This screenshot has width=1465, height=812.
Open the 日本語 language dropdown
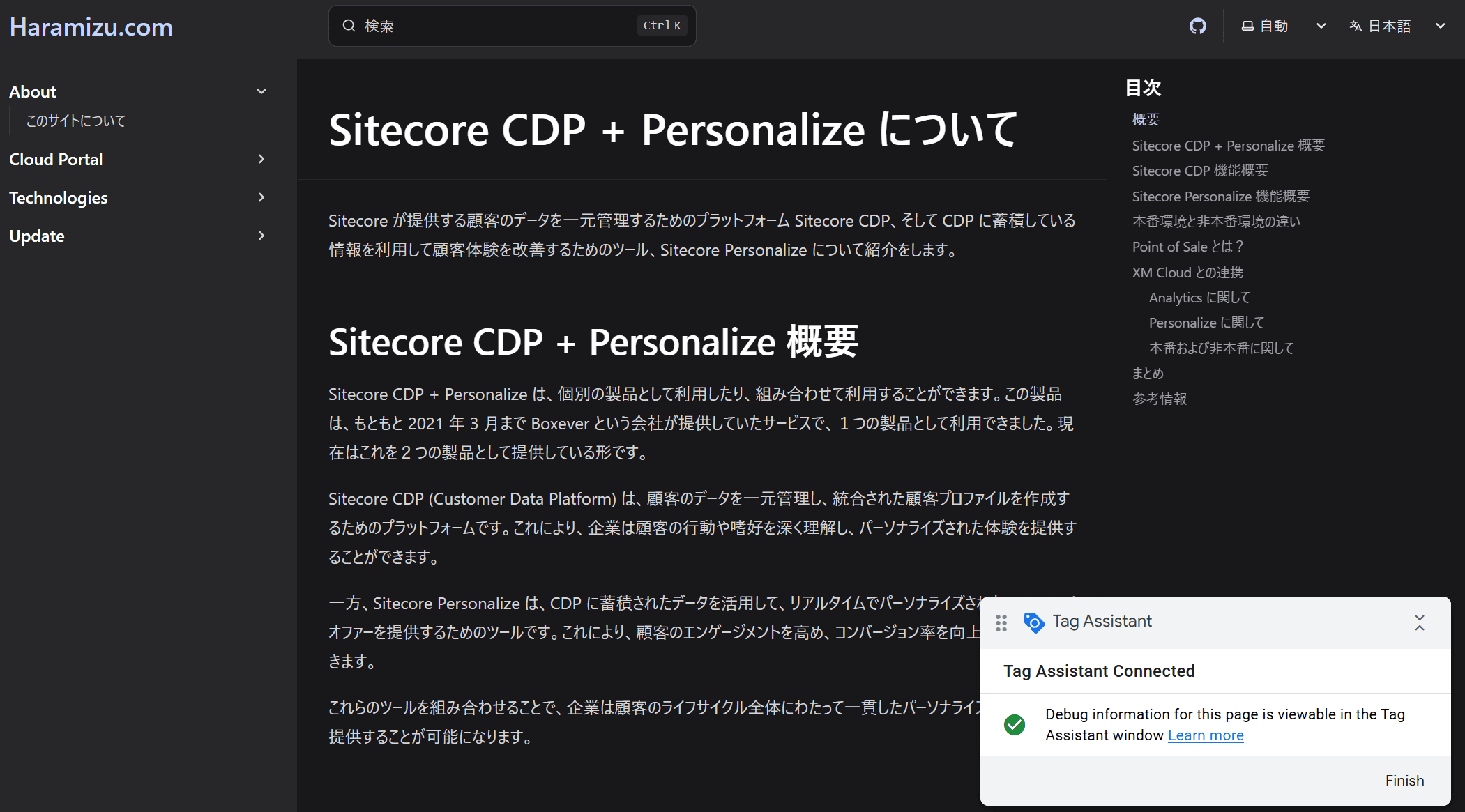(1440, 26)
